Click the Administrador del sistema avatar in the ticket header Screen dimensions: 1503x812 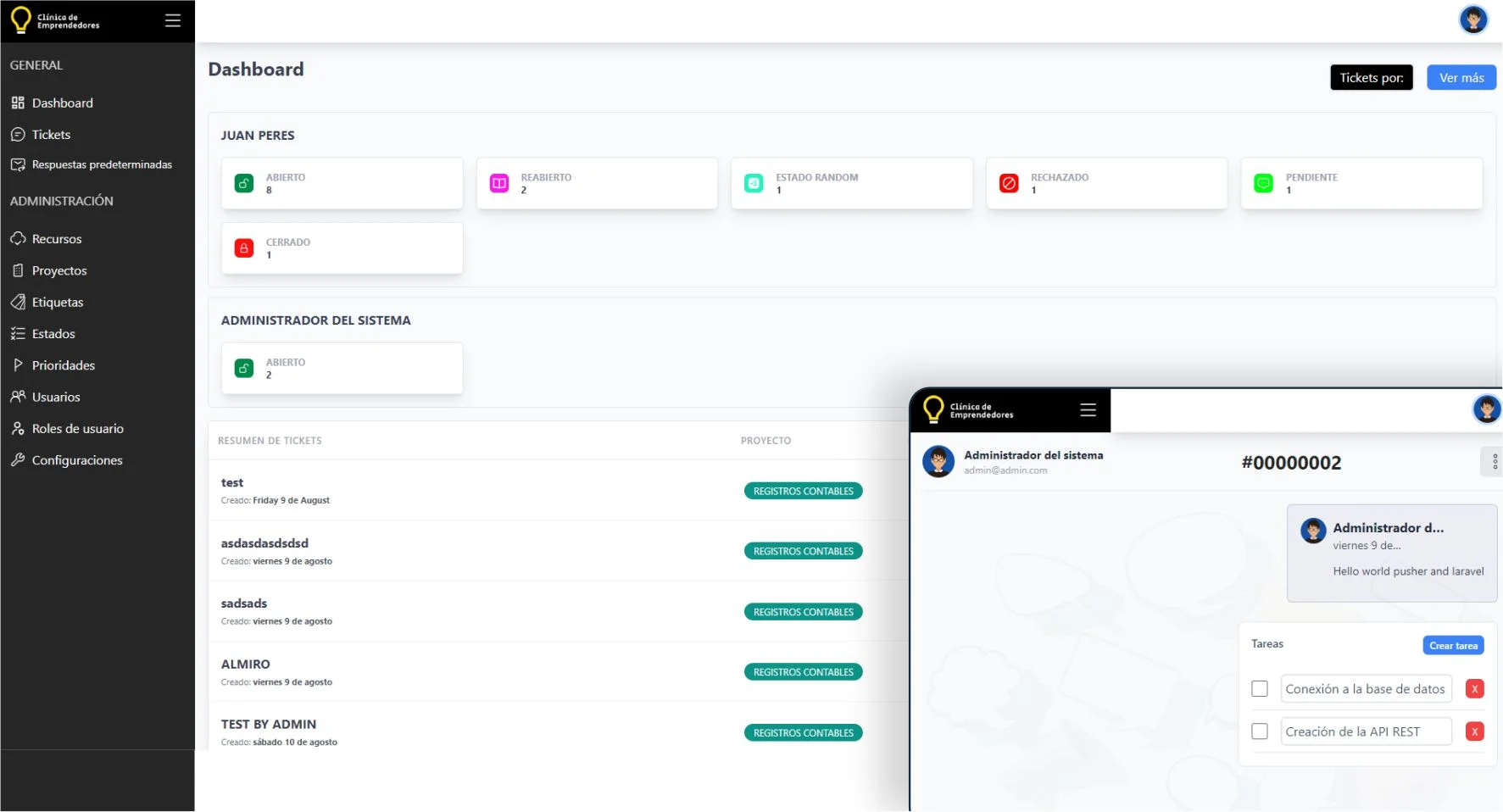click(x=938, y=462)
